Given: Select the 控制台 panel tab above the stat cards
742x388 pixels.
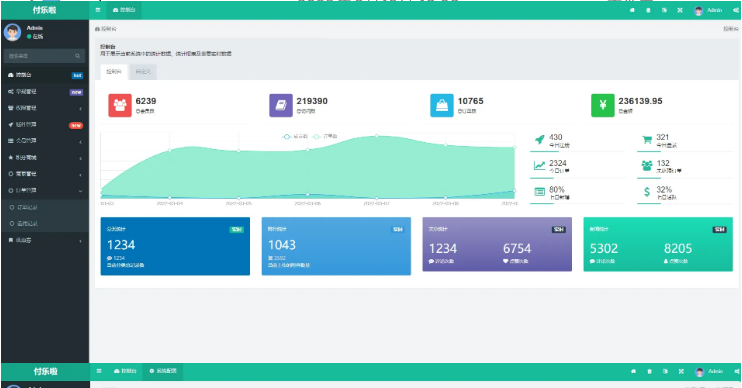Looking at the screenshot, I should pos(114,71).
